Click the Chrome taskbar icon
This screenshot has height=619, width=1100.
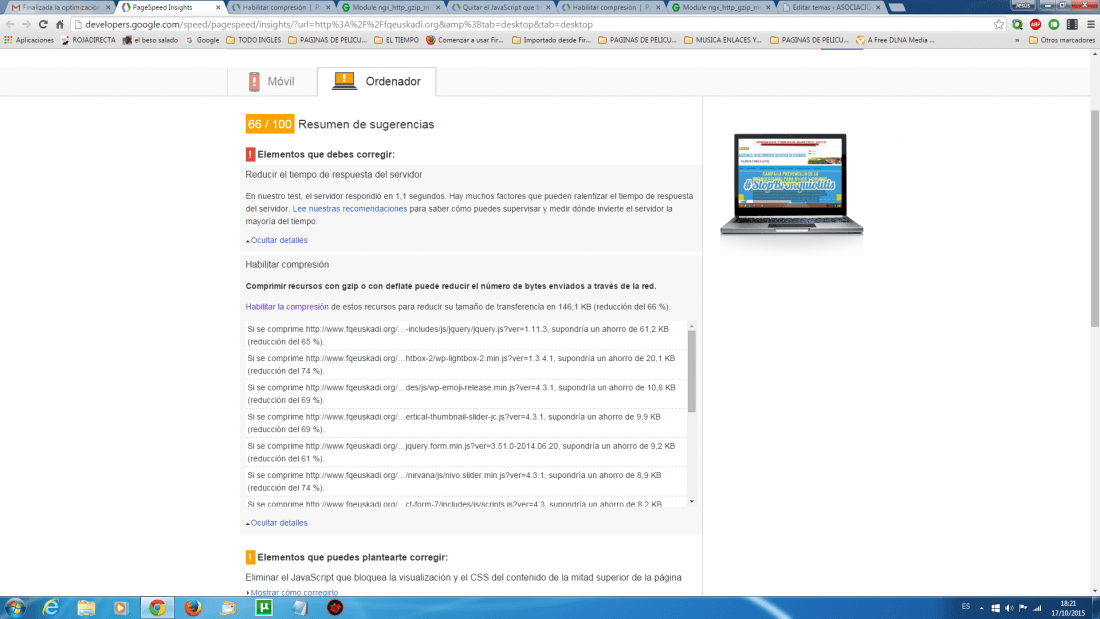point(157,608)
